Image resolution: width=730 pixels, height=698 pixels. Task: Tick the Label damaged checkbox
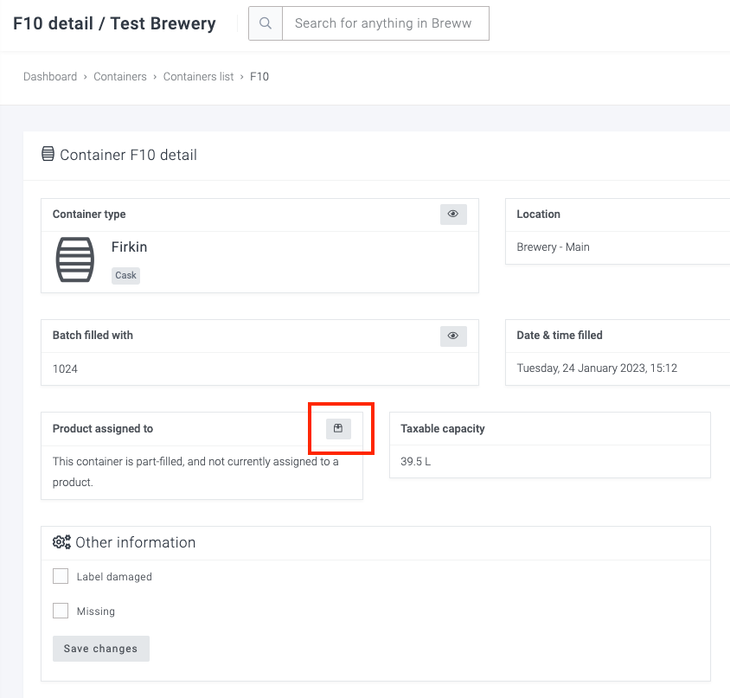[x=61, y=576]
